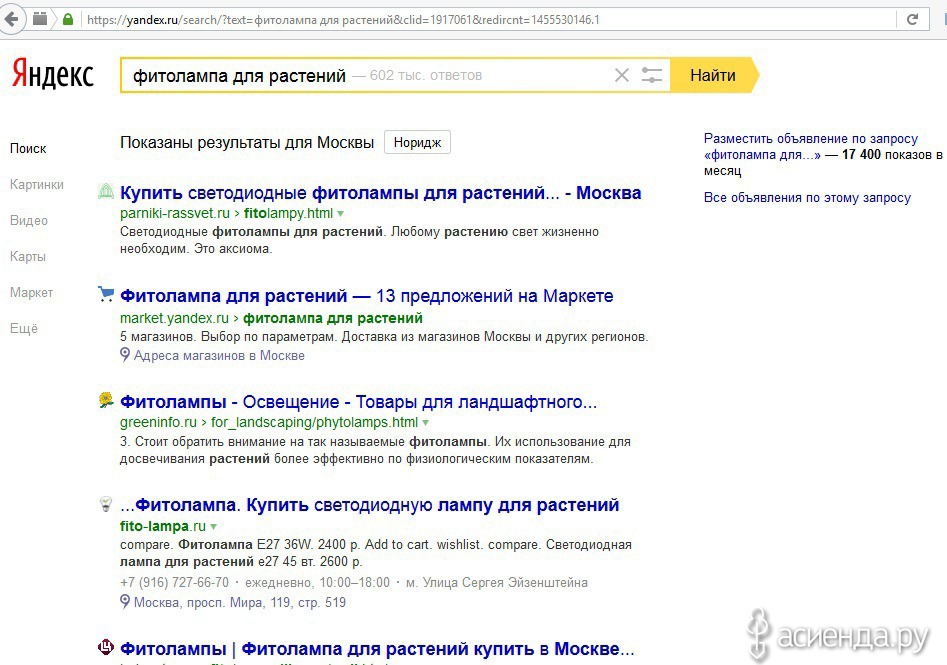Click the Yandex logo

point(53,75)
